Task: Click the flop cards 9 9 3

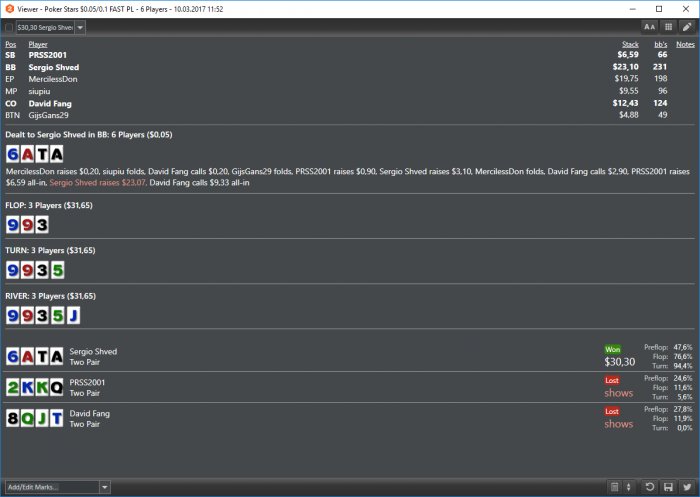Action: (x=27, y=225)
